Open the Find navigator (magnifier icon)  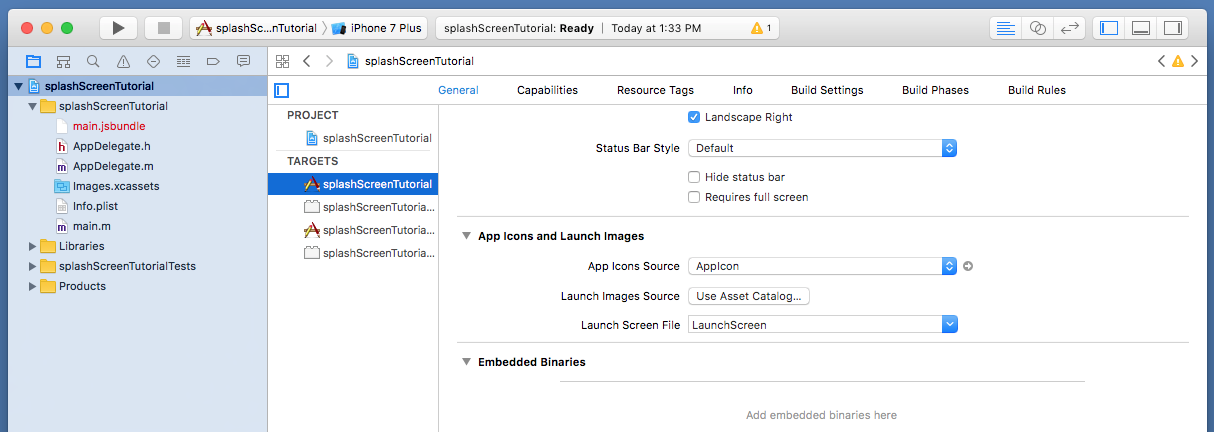(x=93, y=61)
